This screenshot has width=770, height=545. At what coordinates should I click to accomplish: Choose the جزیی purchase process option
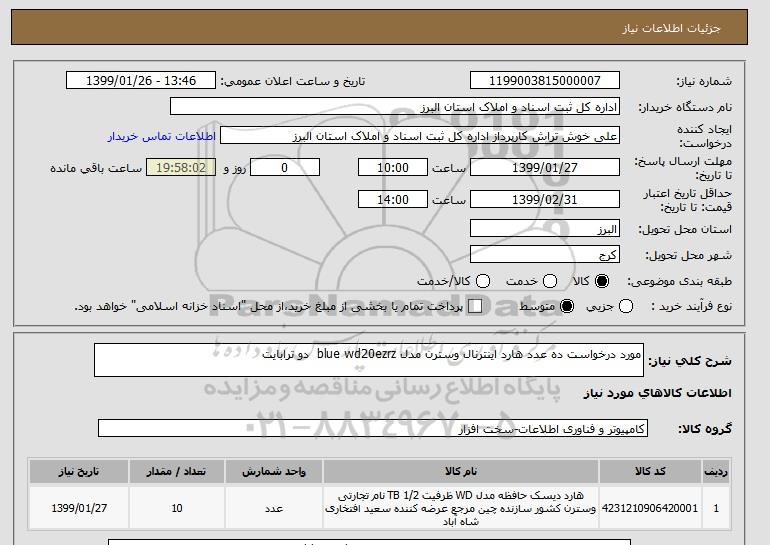(x=626, y=306)
